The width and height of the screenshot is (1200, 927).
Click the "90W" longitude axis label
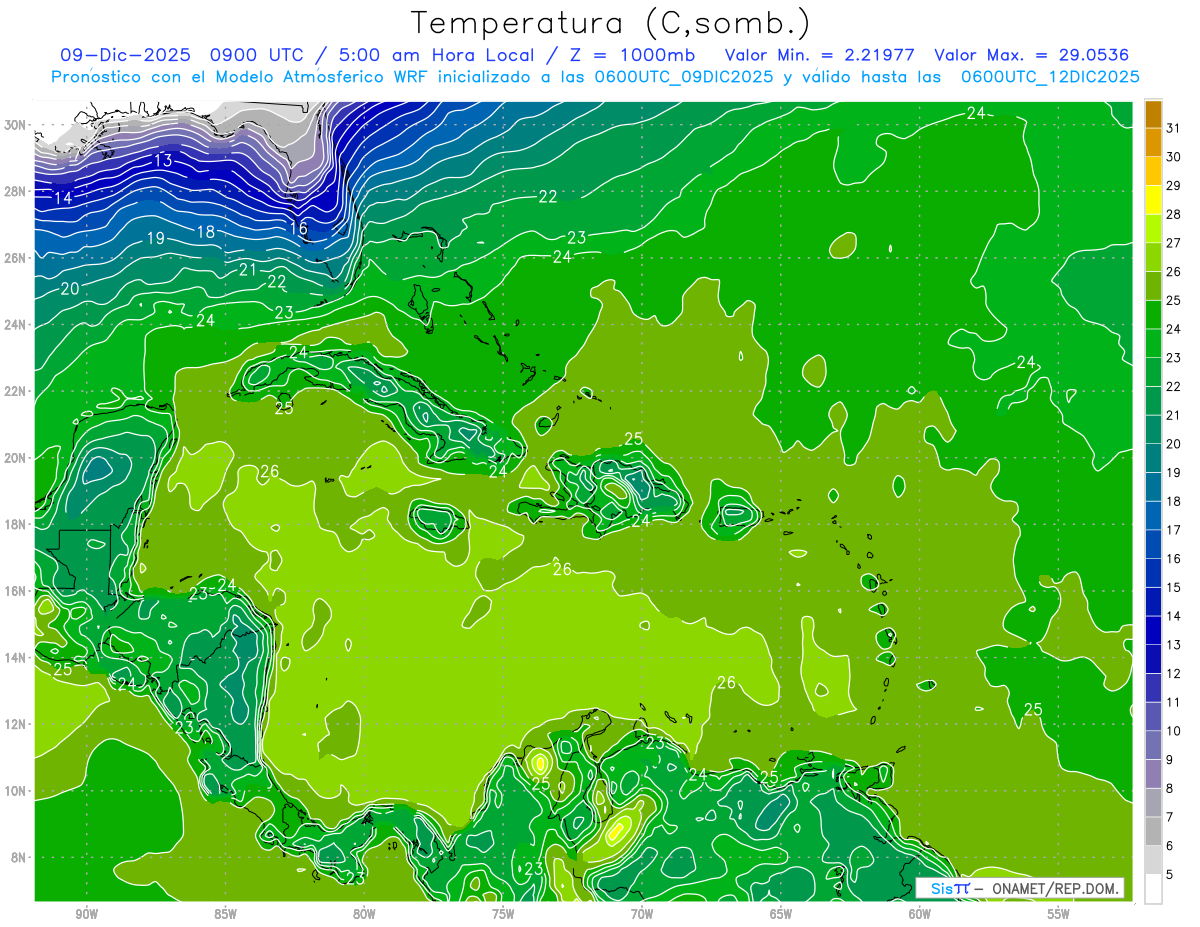[87, 916]
